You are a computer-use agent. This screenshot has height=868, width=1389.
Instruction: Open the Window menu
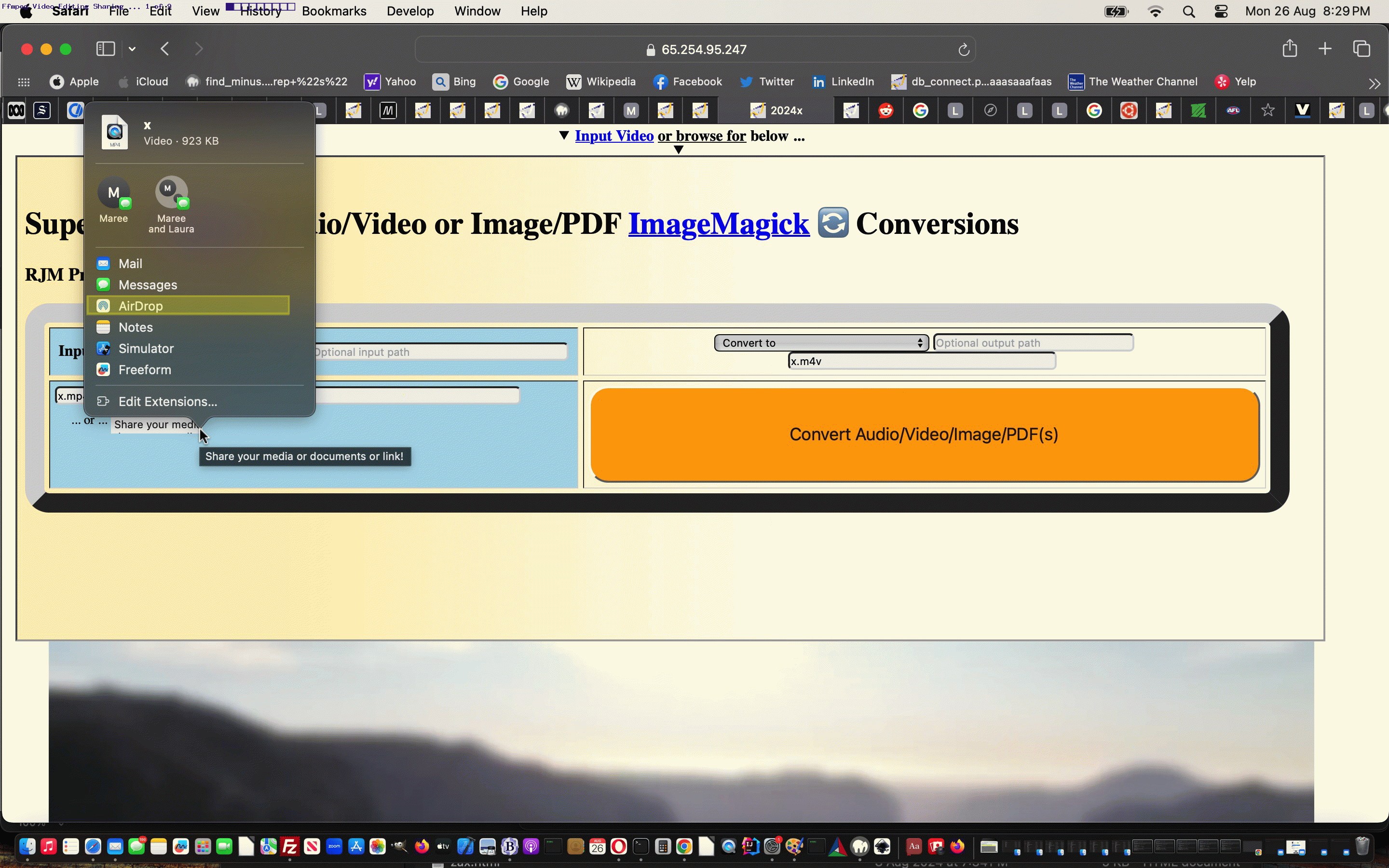477,11
